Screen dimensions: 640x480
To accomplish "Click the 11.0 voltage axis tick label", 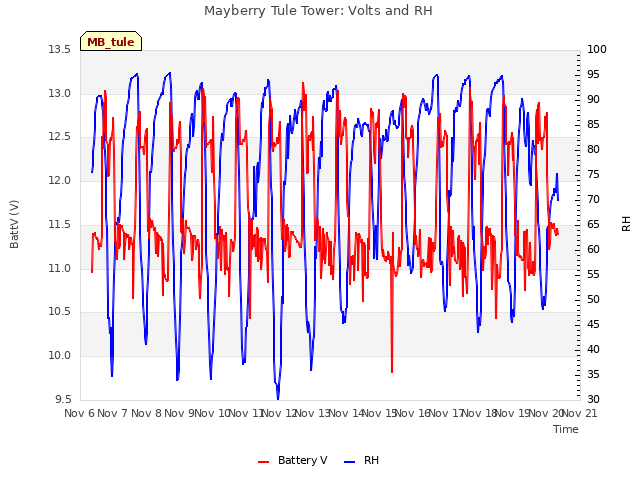I will (x=60, y=269).
